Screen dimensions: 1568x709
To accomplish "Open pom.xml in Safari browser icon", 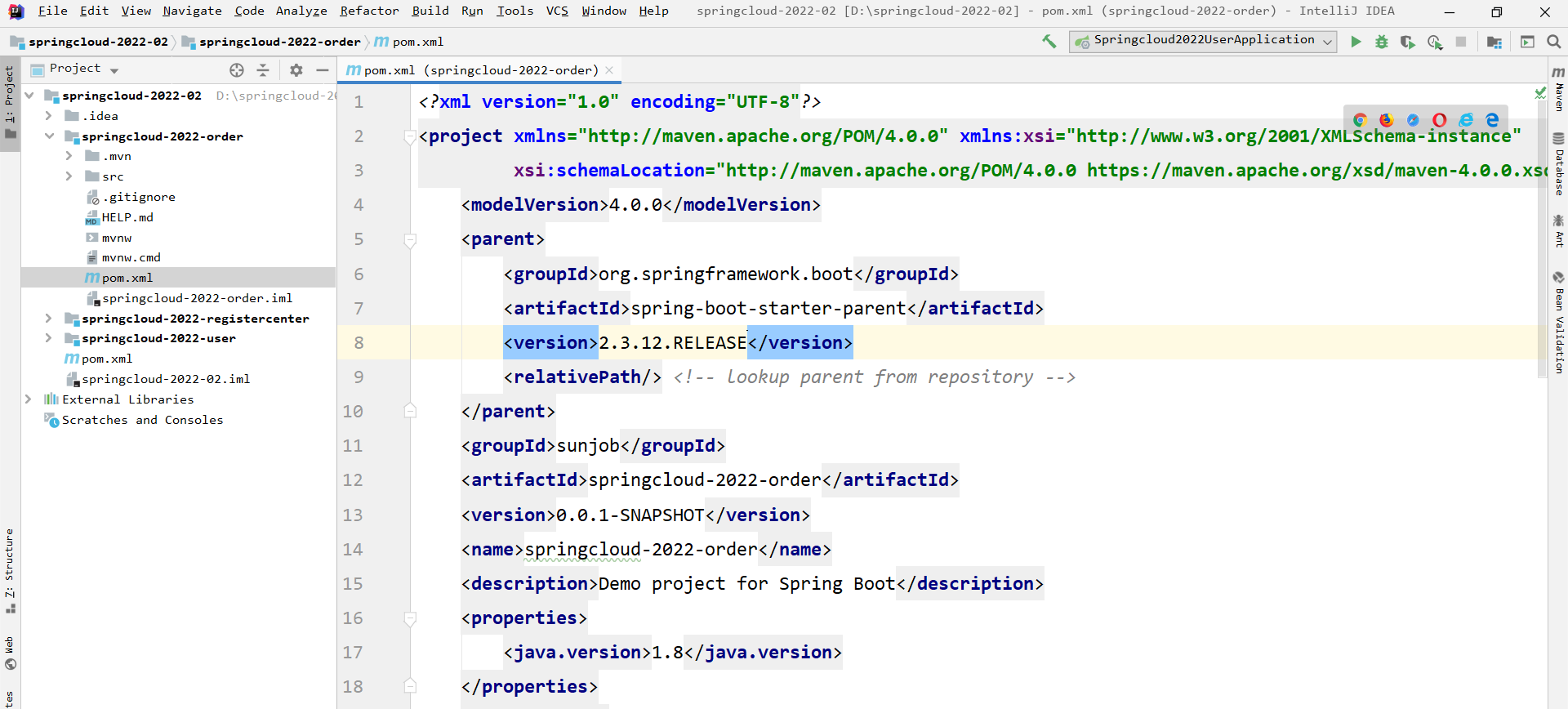I will 1413,120.
